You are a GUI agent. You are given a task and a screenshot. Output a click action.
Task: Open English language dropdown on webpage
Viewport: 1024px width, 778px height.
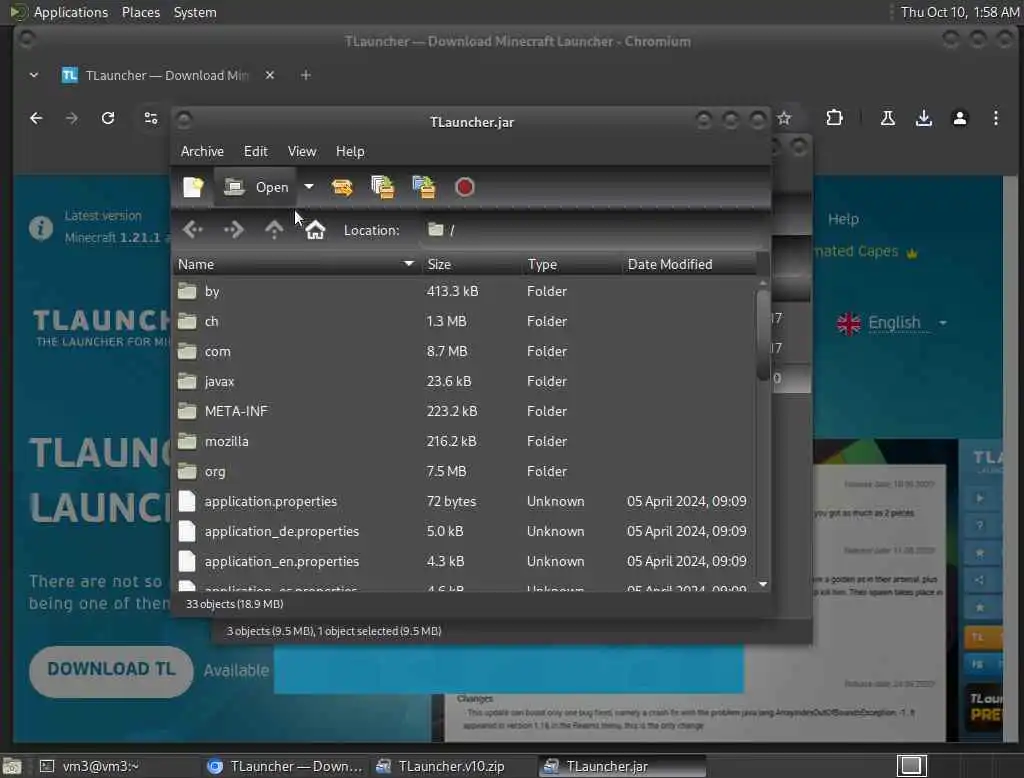pos(892,323)
